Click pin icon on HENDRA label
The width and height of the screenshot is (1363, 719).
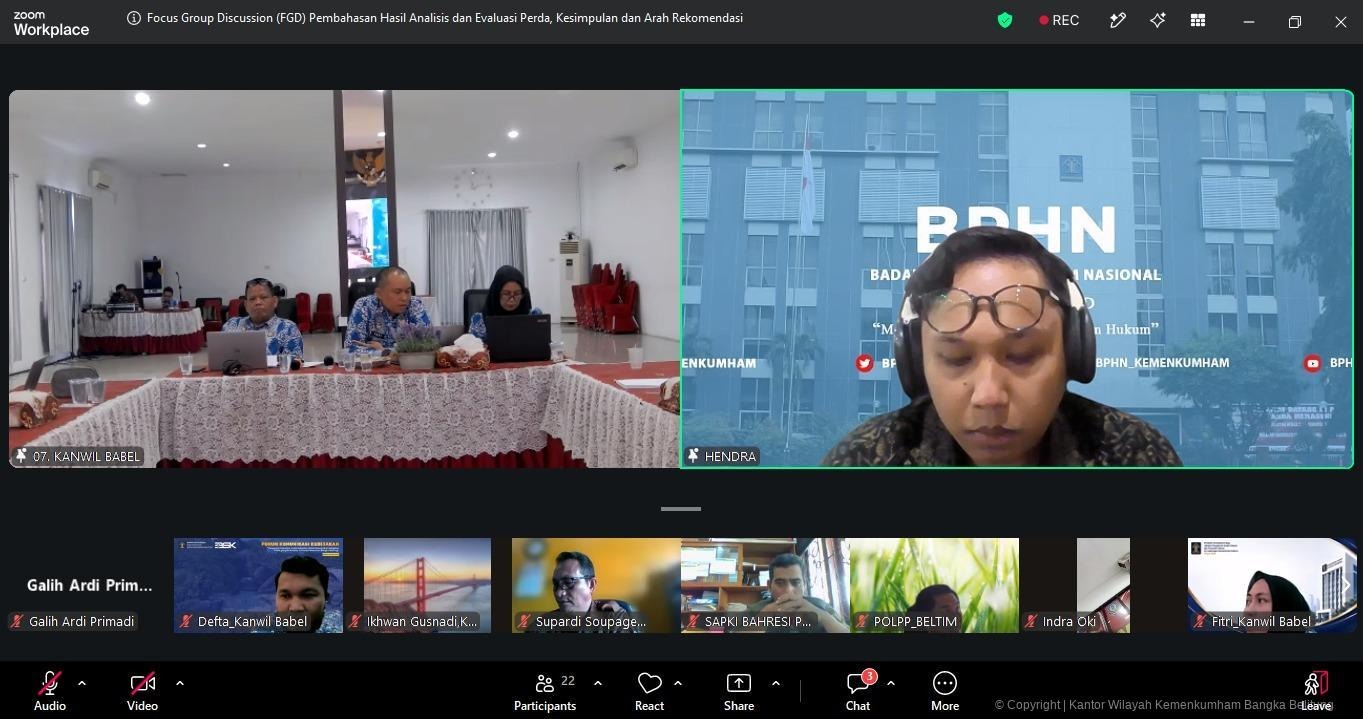coord(693,456)
